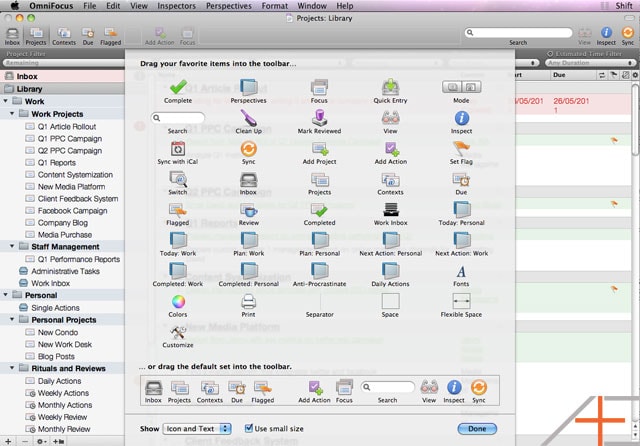
Task: Open the Perspectives menu
Action: coord(229,6)
